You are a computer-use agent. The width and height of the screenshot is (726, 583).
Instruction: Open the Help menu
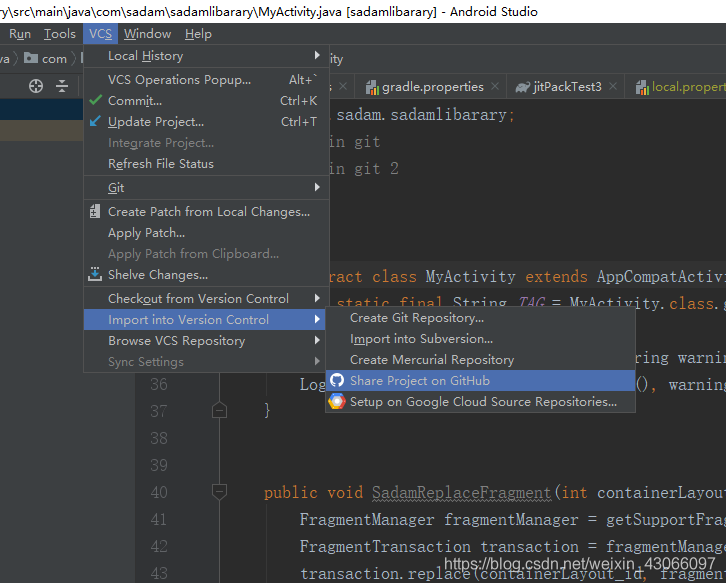point(198,34)
